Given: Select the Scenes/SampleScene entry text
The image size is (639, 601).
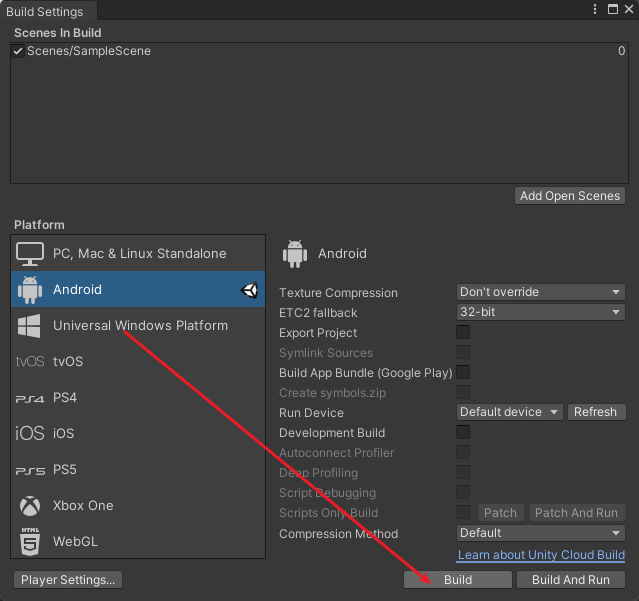Looking at the screenshot, I should coord(89,51).
